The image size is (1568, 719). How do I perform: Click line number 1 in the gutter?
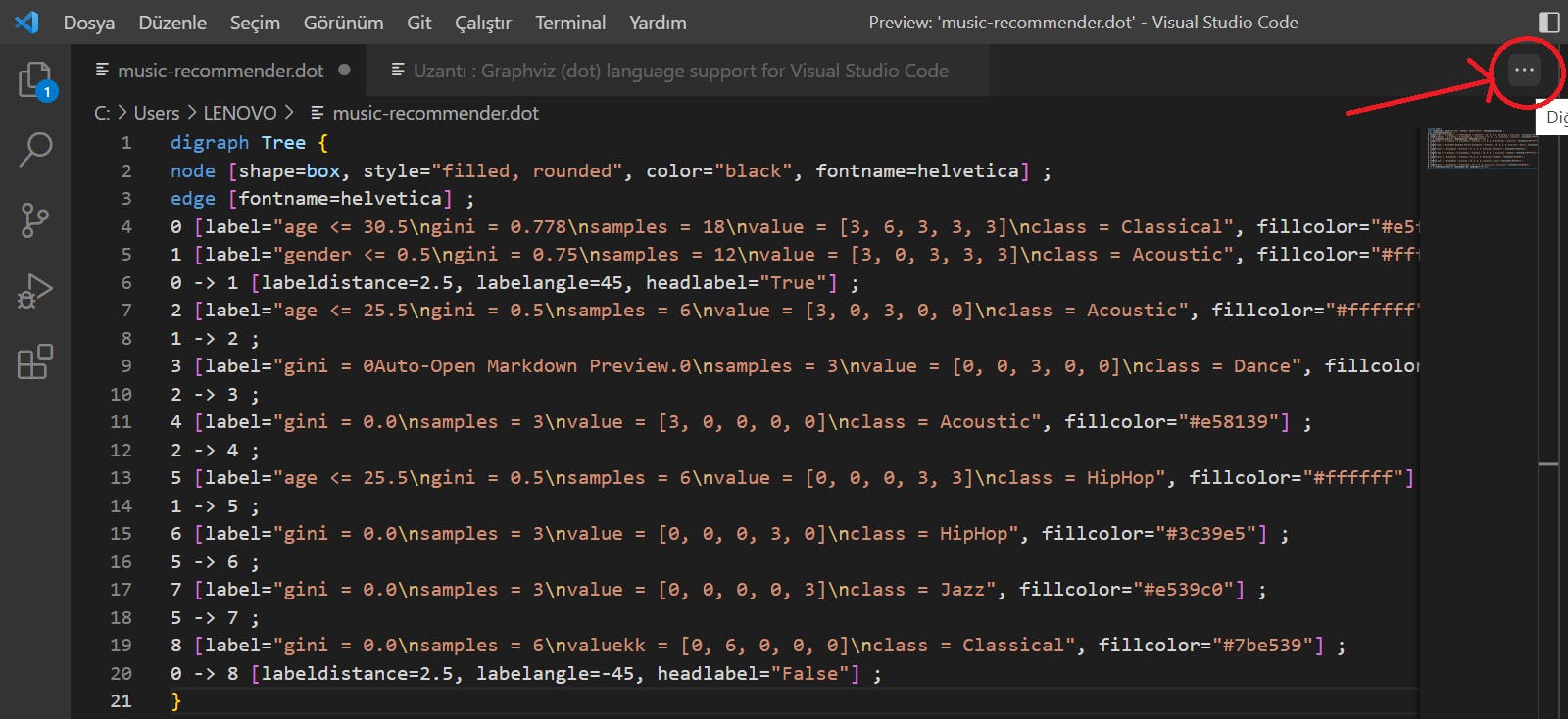125,143
